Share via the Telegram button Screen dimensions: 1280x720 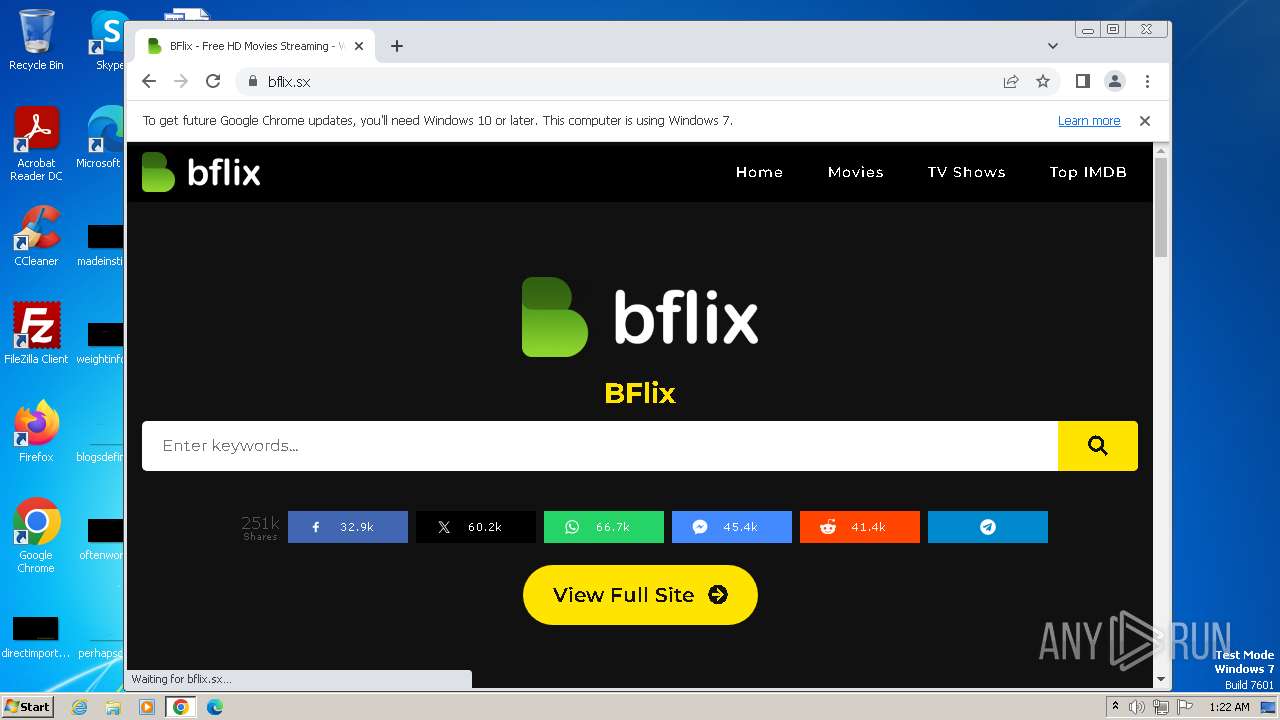[x=988, y=527]
